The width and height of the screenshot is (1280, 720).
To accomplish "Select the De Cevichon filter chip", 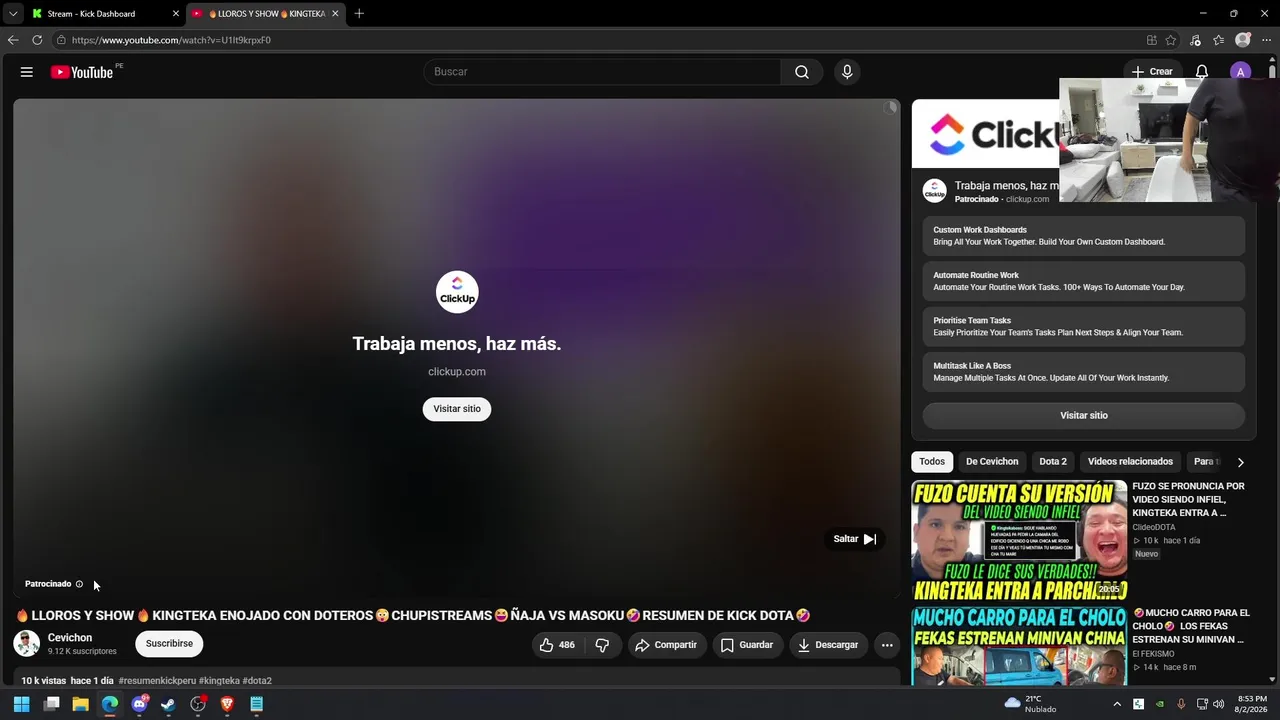I will point(992,462).
